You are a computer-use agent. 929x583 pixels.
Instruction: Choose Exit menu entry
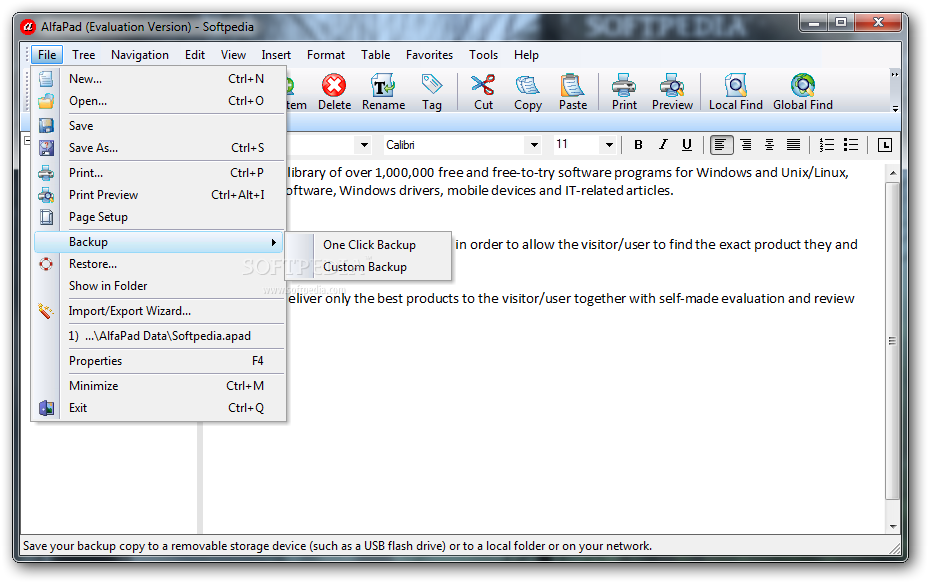(x=159, y=408)
